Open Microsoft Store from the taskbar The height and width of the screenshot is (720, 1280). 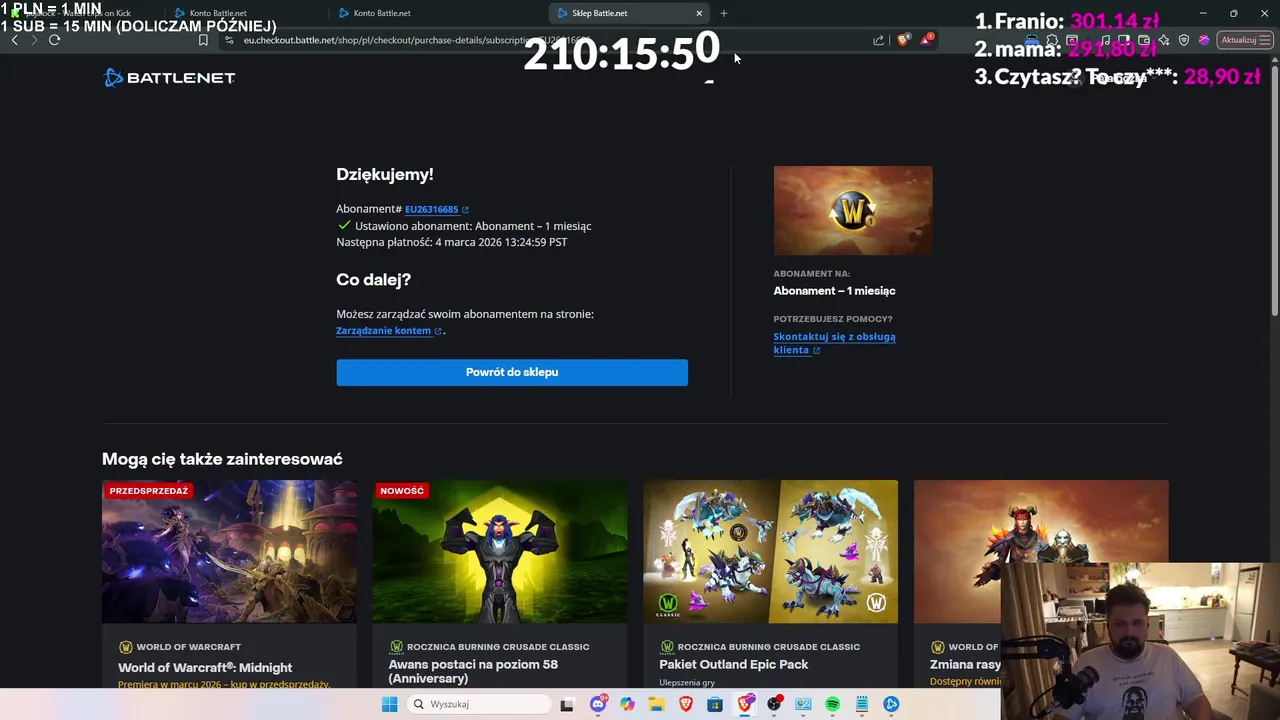715,704
